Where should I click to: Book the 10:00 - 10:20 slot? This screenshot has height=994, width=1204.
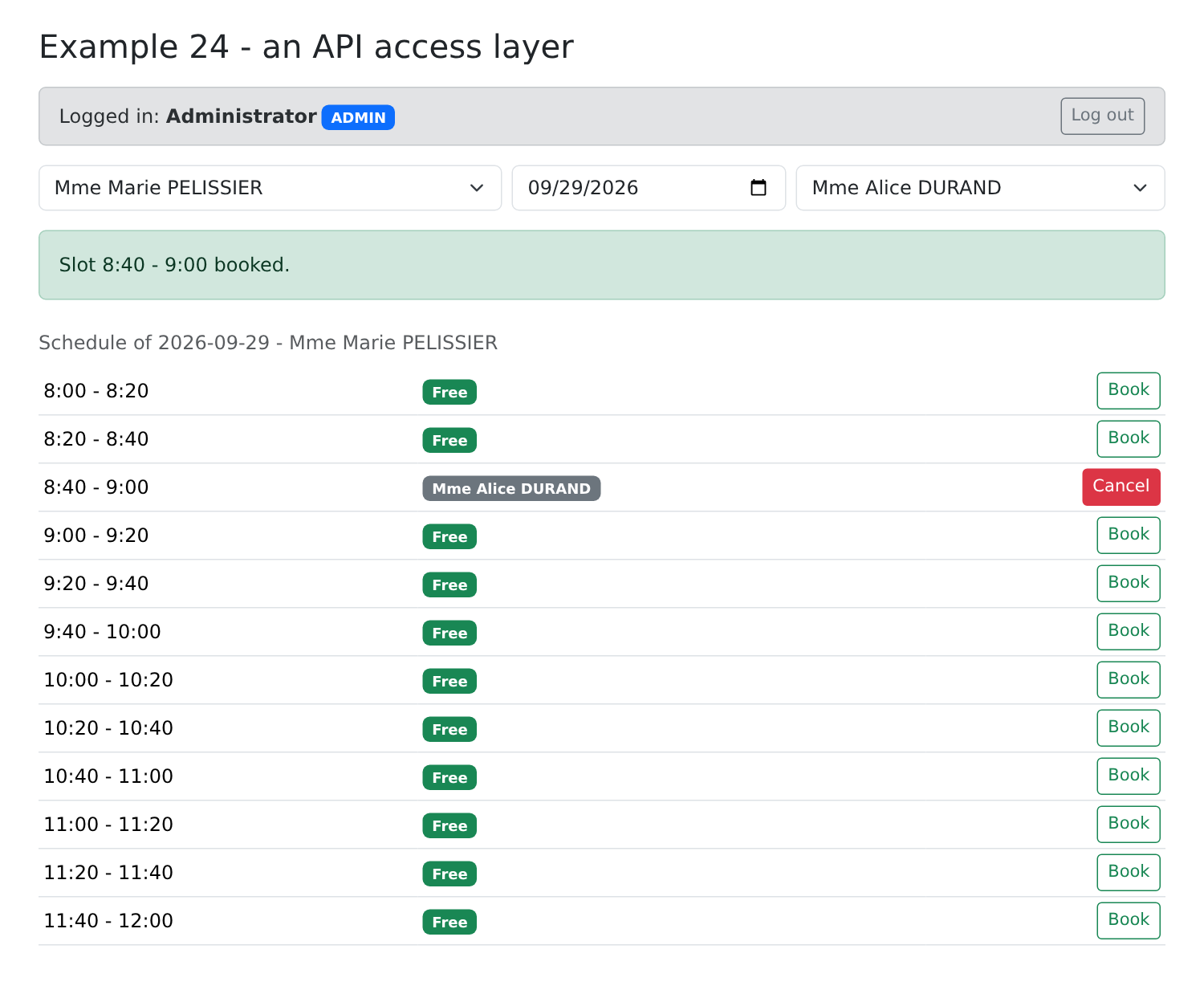[x=1129, y=679]
